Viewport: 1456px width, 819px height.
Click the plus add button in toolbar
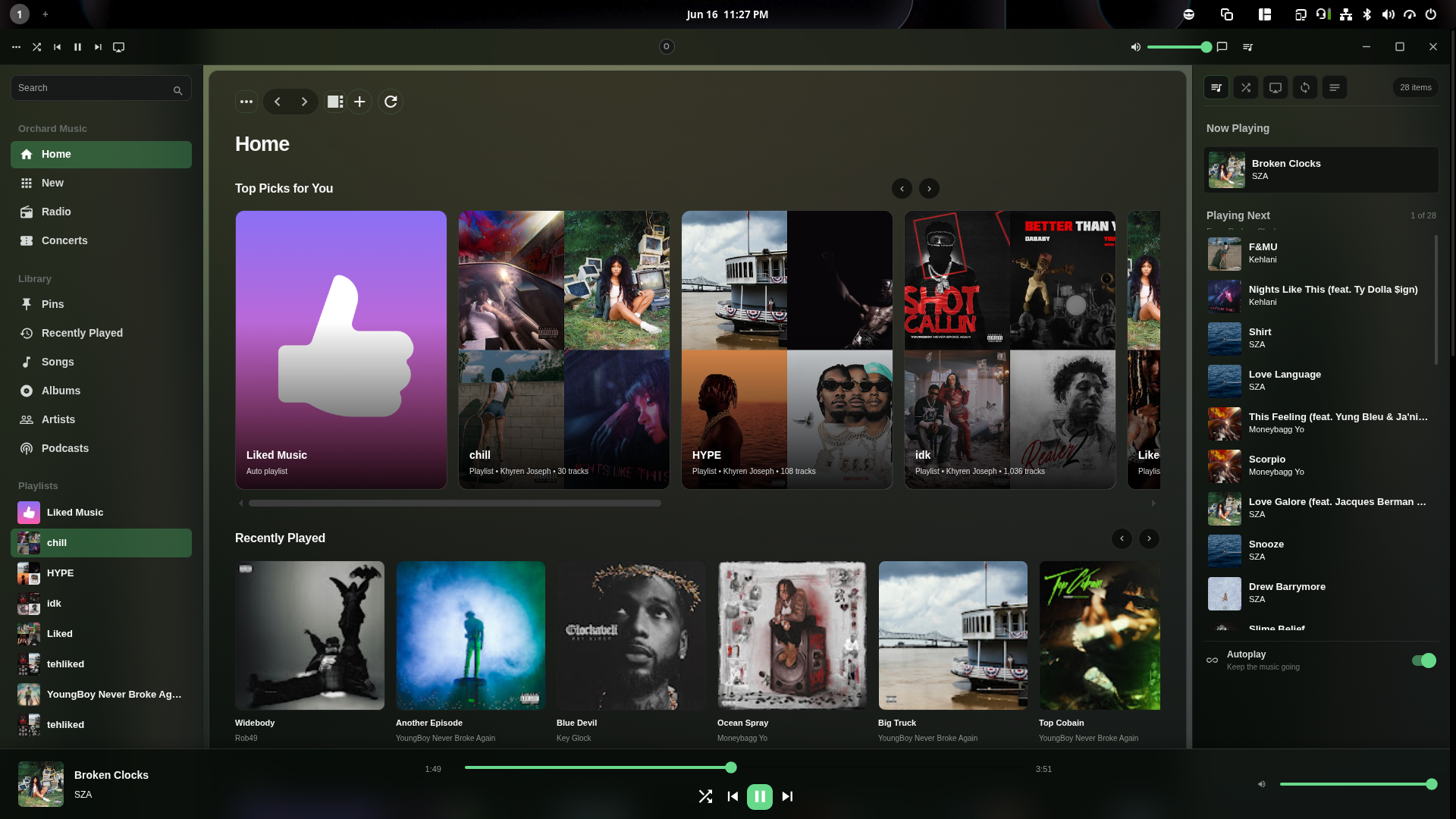pos(359,102)
